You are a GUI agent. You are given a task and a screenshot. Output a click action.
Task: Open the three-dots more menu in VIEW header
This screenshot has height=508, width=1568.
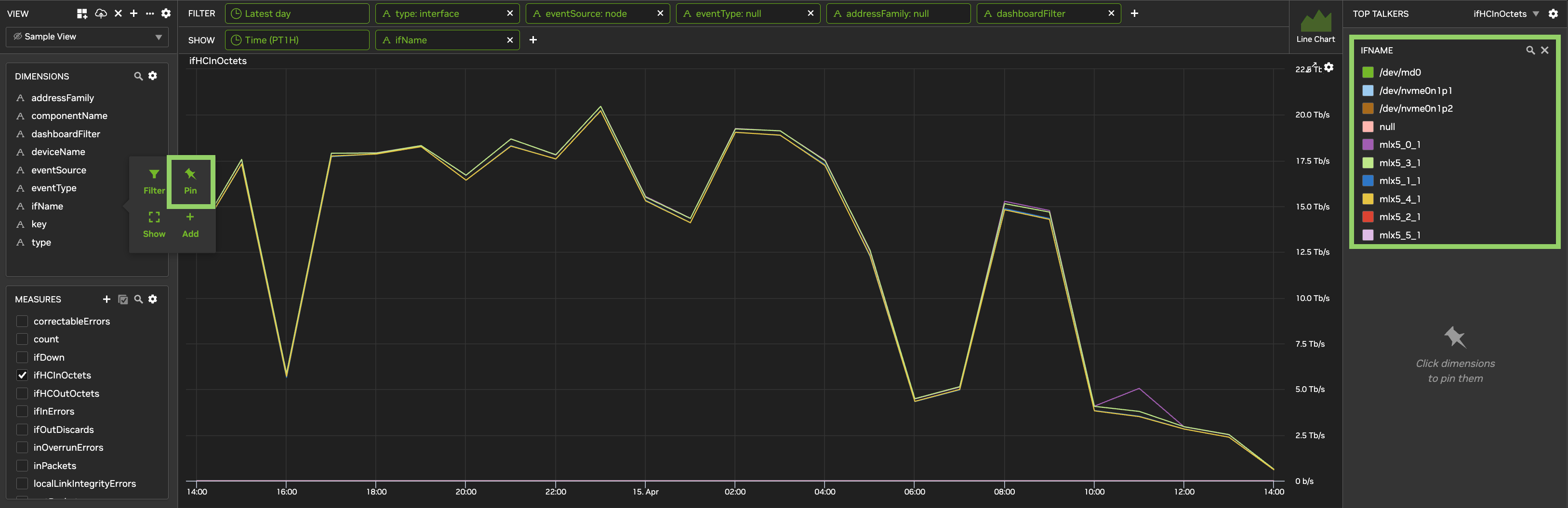150,13
